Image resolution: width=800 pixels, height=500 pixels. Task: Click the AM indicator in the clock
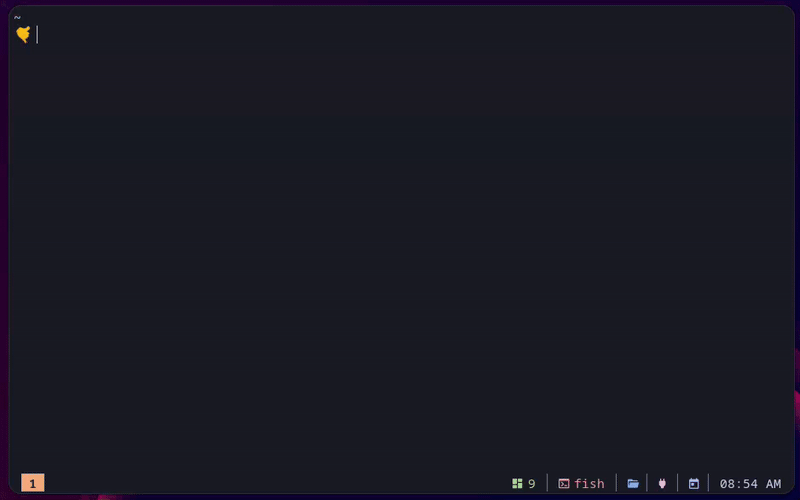(773, 484)
